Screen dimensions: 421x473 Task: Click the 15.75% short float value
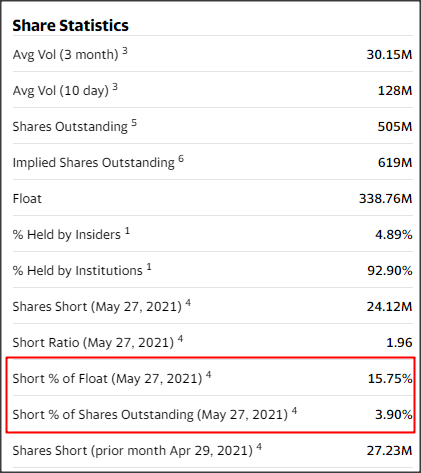tap(390, 379)
